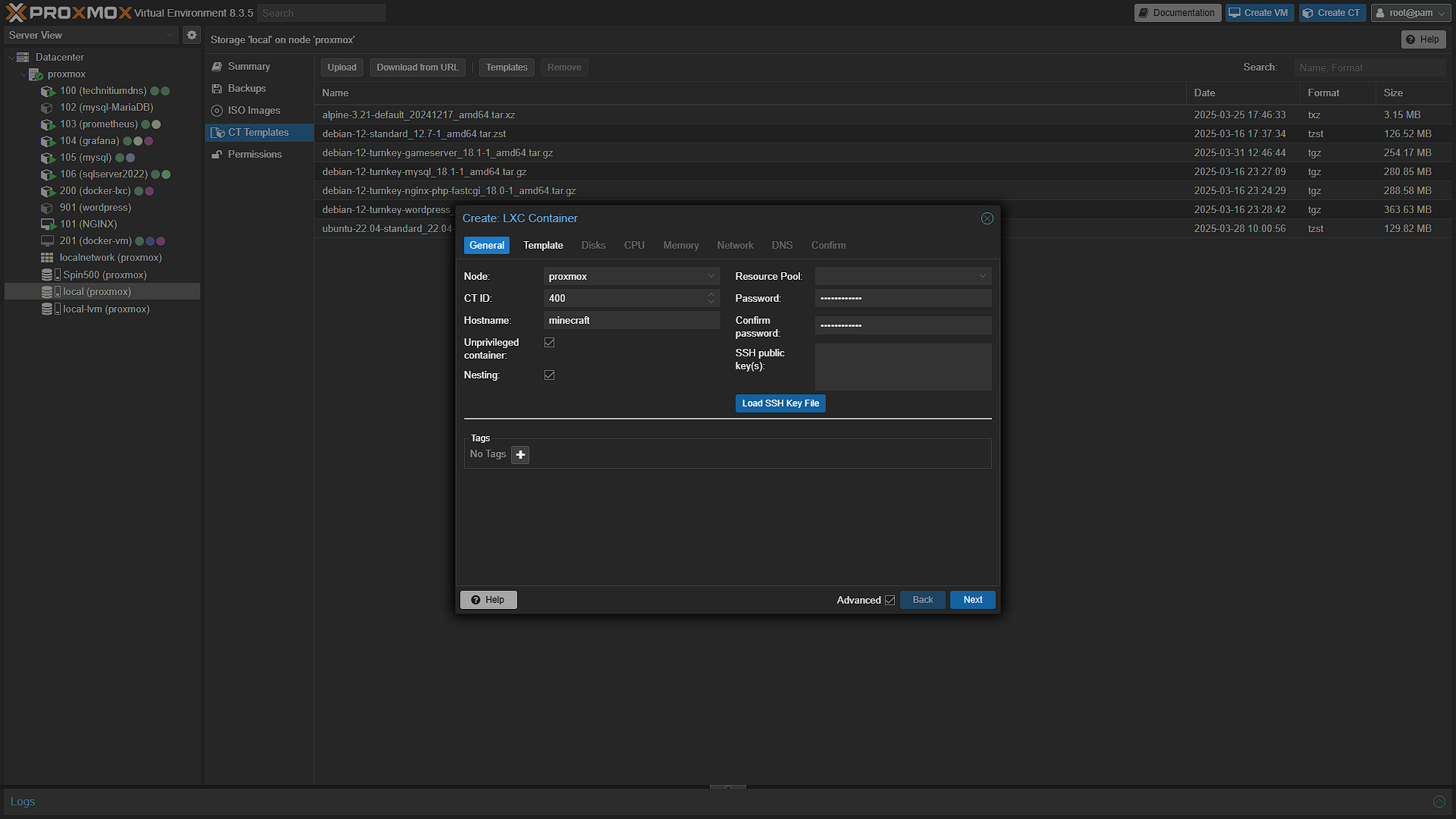1456x819 pixels.
Task: Increment the CT ID spinner
Action: [711, 294]
